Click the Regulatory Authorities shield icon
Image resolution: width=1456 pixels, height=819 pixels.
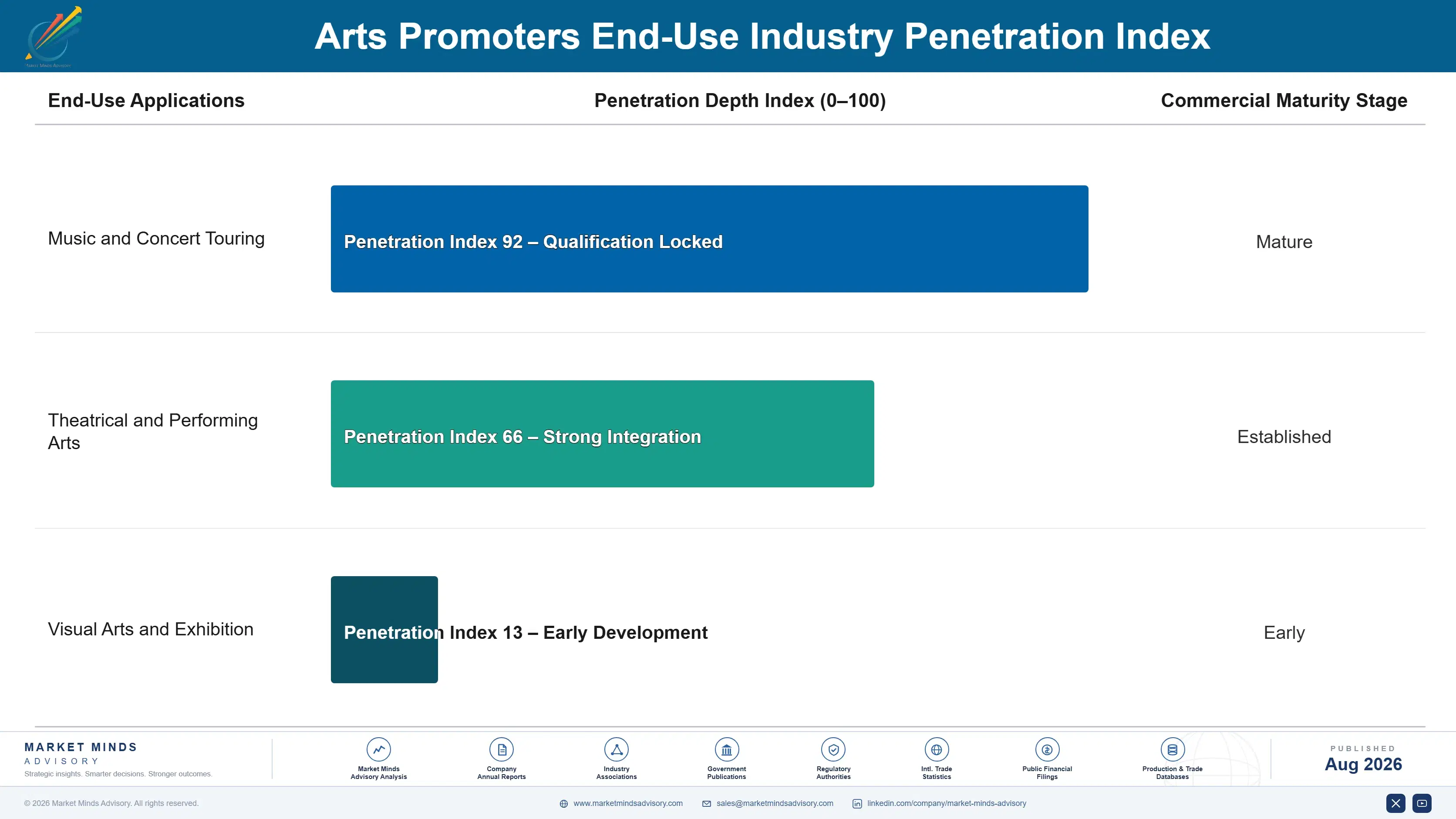click(833, 749)
